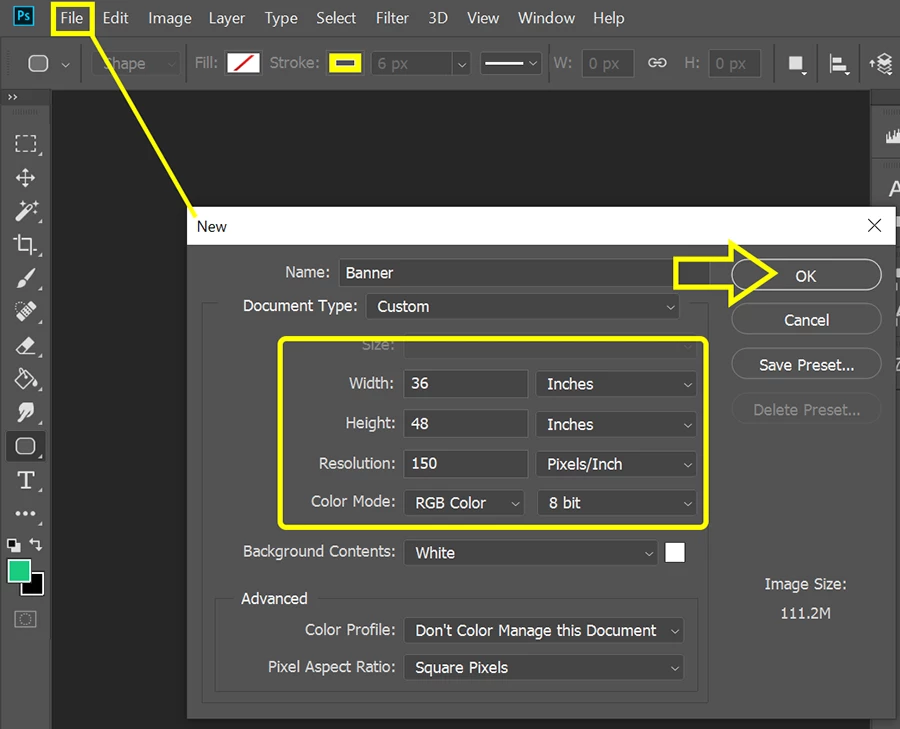
Task: Click the Photoshop Ps logo icon
Action: pos(24,15)
